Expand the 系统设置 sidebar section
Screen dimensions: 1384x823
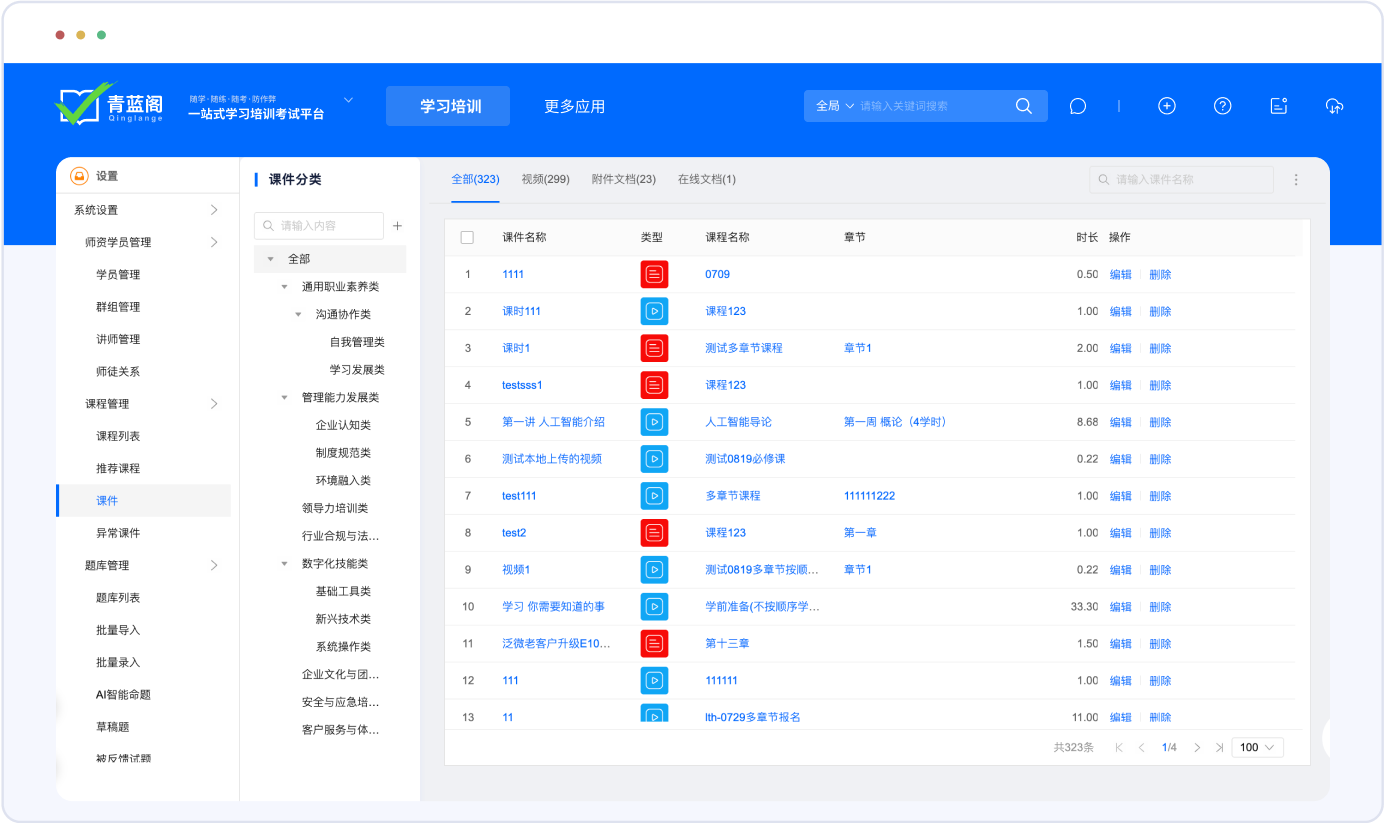pyautogui.click(x=213, y=210)
